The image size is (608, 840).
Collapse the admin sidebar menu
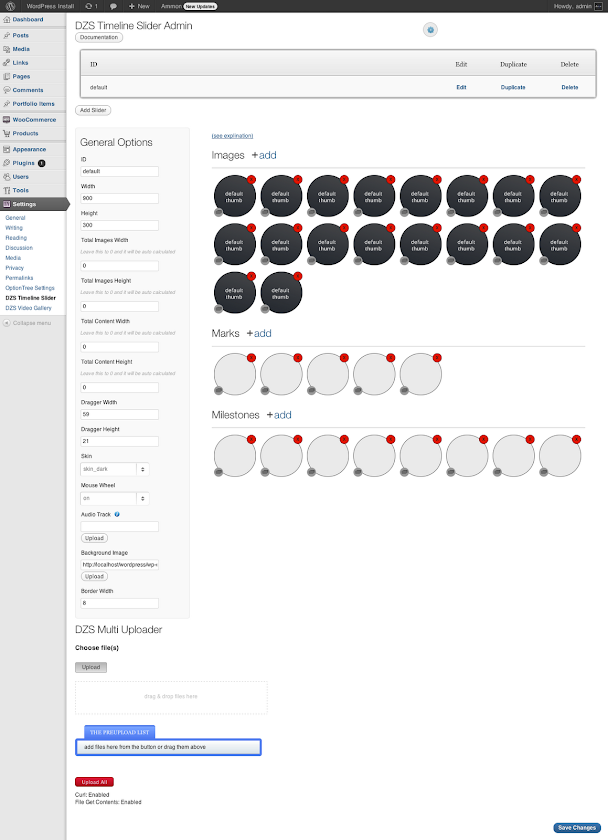pyautogui.click(x=27, y=323)
